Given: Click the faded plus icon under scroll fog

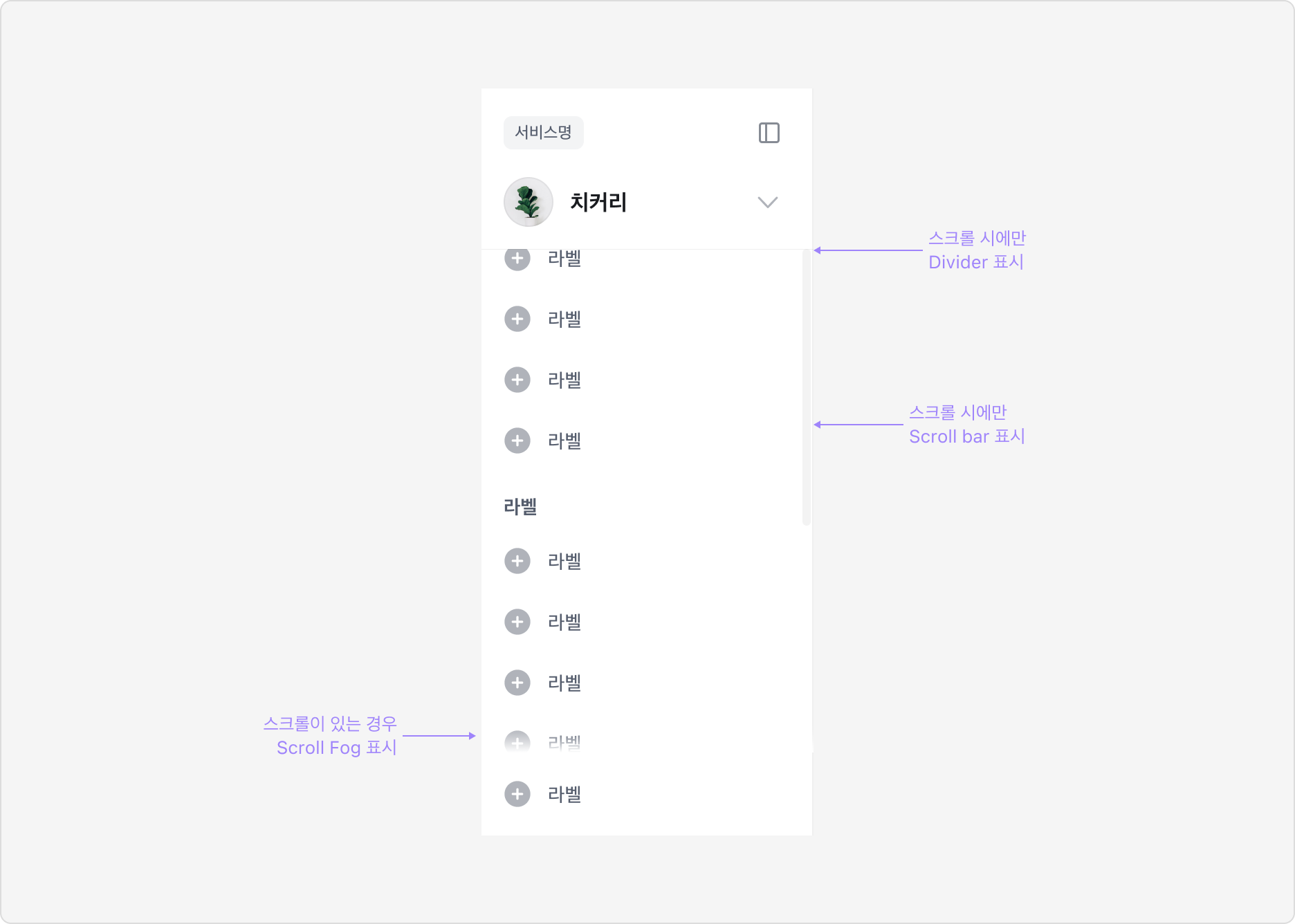Looking at the screenshot, I should coord(517,742).
